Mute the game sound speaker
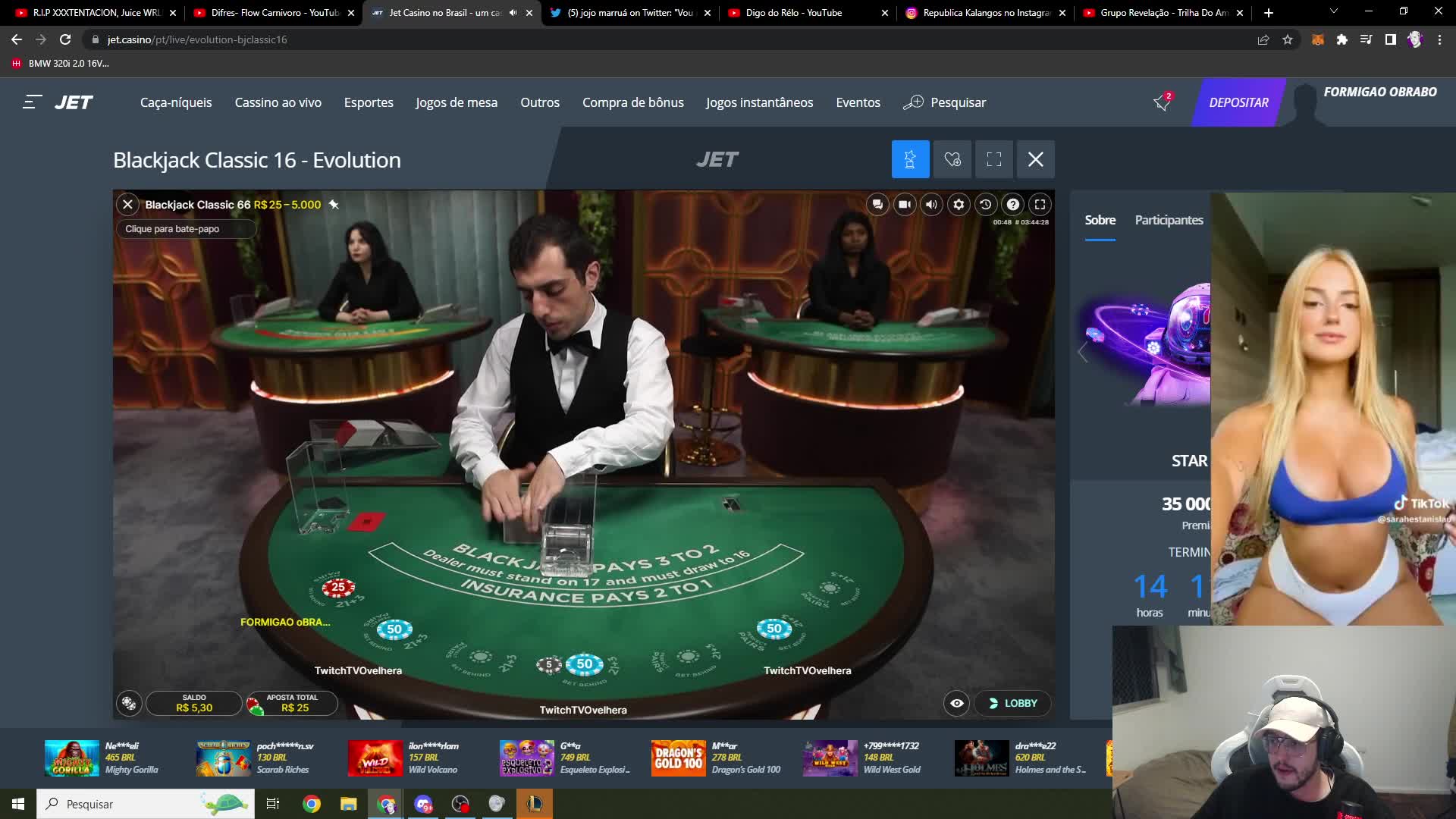 click(x=931, y=204)
